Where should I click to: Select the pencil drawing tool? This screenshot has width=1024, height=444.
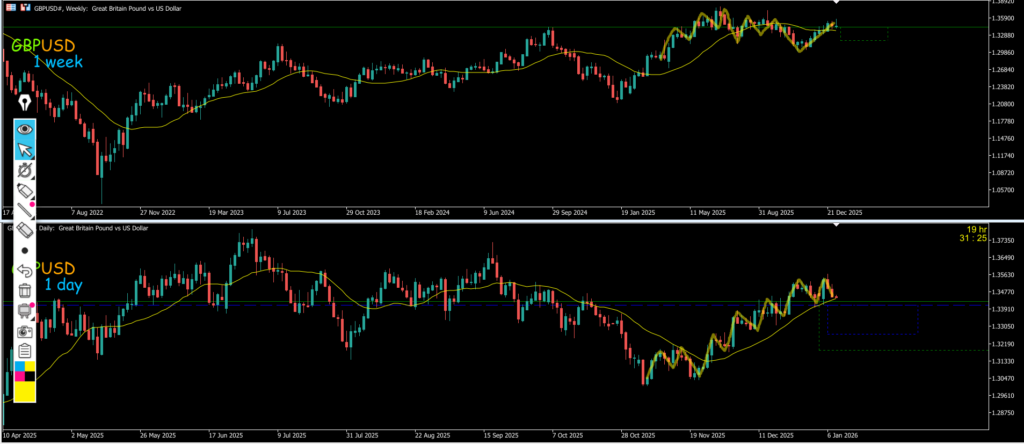tap(25, 191)
